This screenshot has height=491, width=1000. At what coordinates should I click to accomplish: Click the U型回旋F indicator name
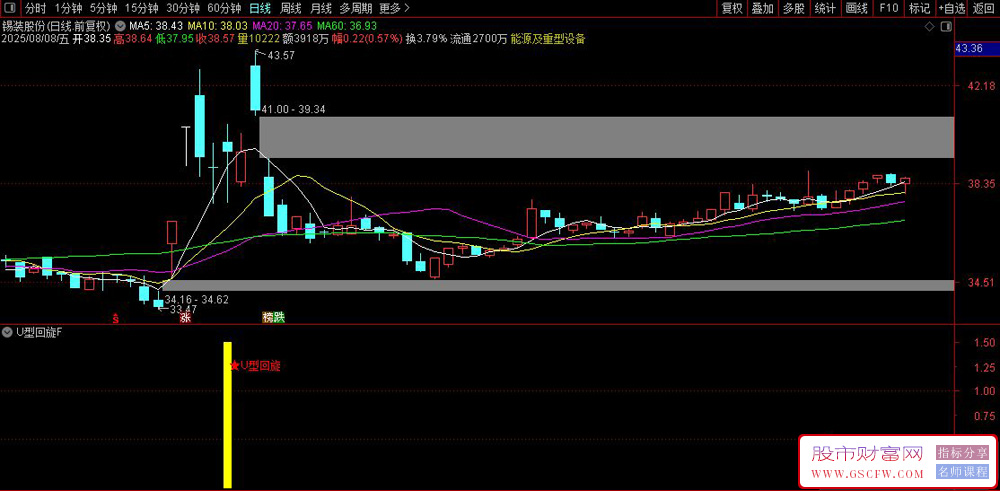point(38,332)
